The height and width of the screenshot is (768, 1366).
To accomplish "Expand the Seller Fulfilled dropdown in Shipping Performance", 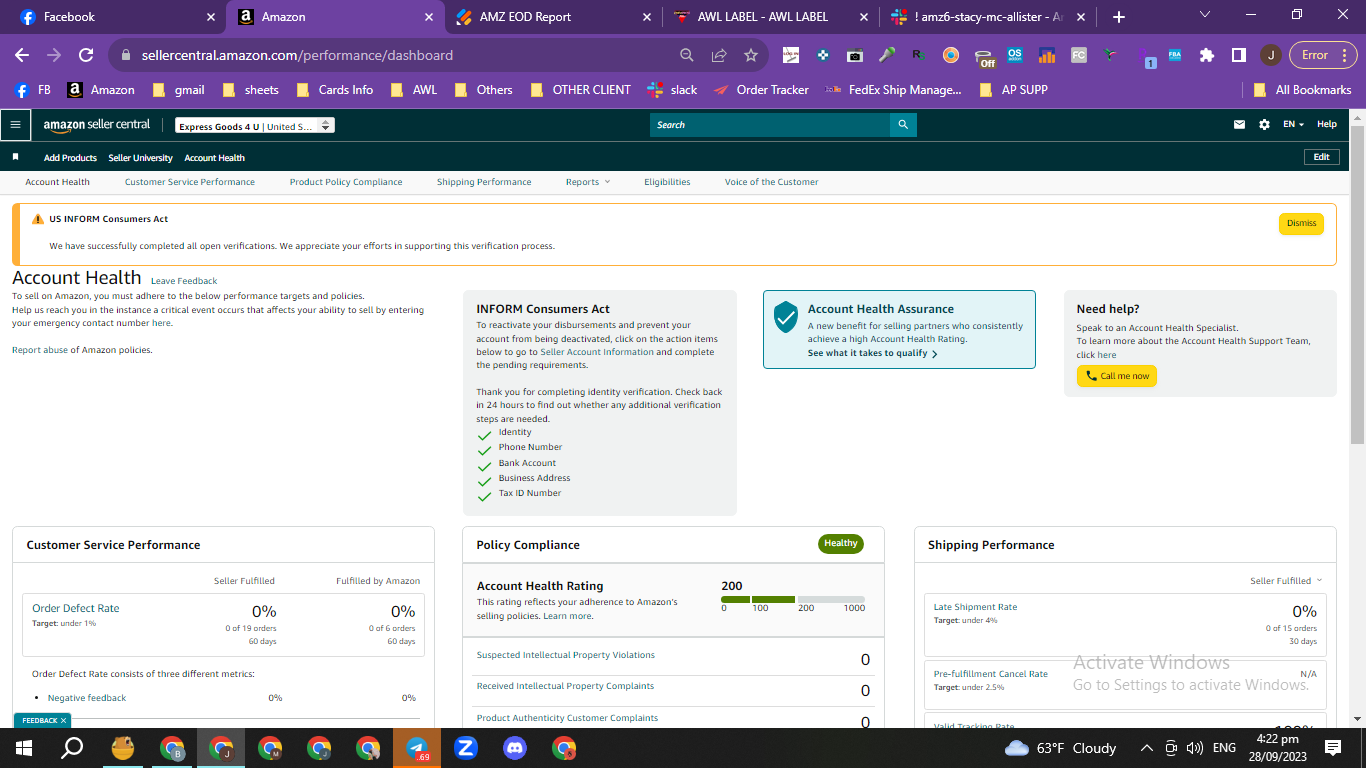I will click(x=1286, y=581).
